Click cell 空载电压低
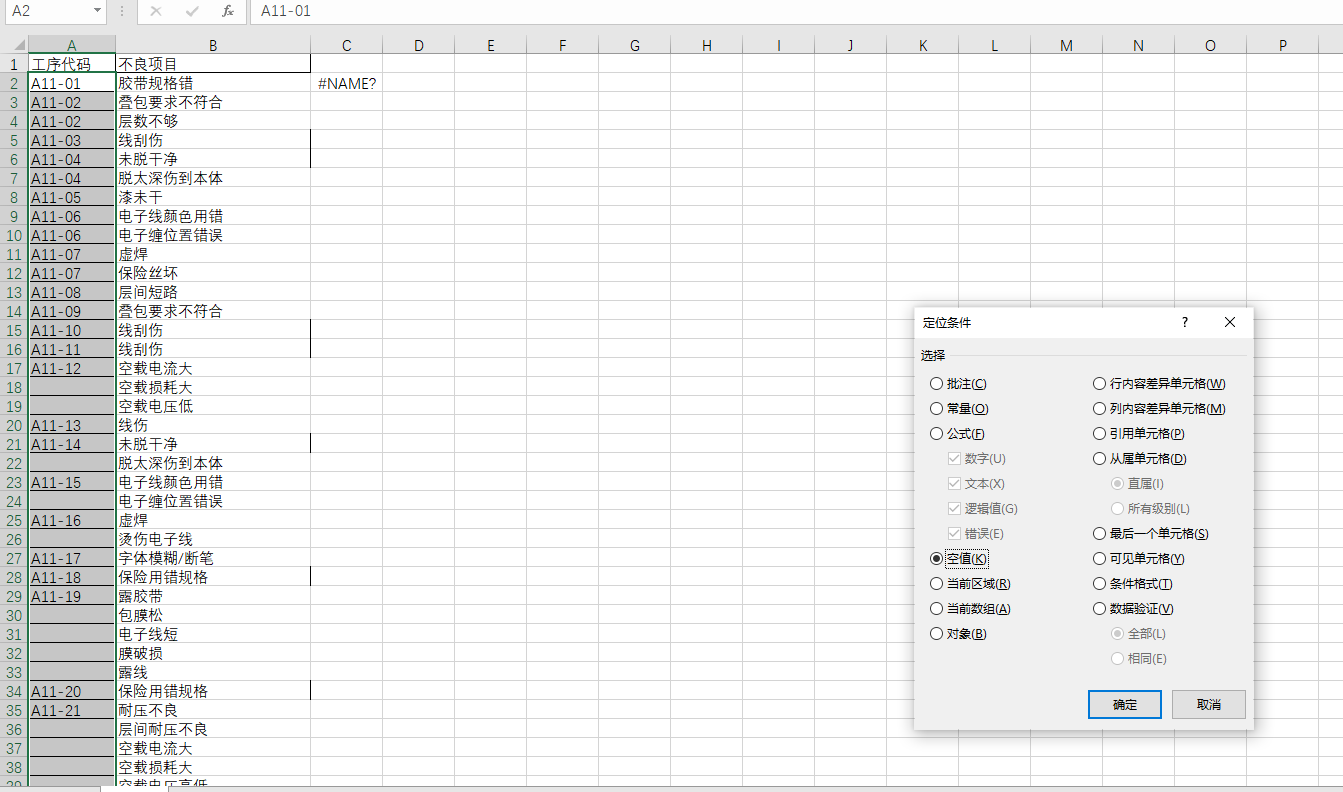The width and height of the screenshot is (1343, 792). click(x=213, y=406)
